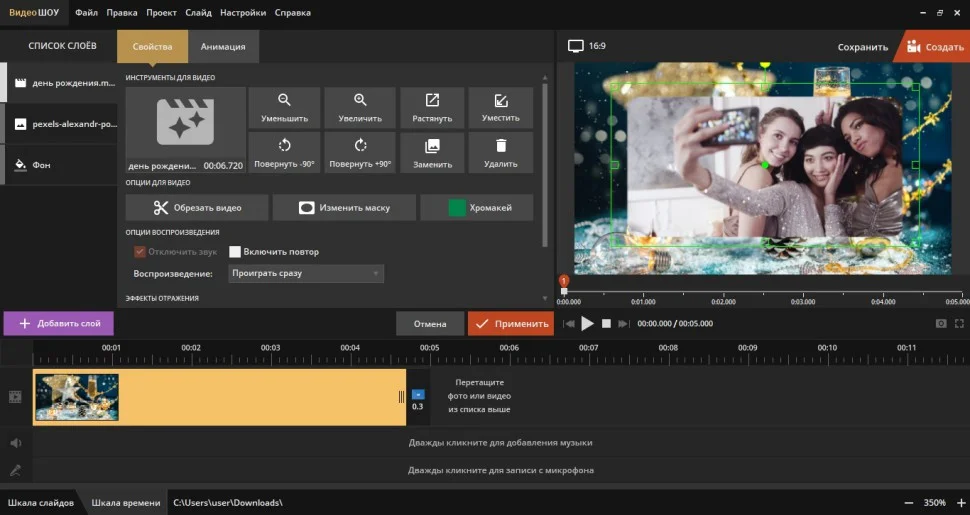The width and height of the screenshot is (970, 515).
Task: Switch to the Анимация tab
Action: coord(223,46)
